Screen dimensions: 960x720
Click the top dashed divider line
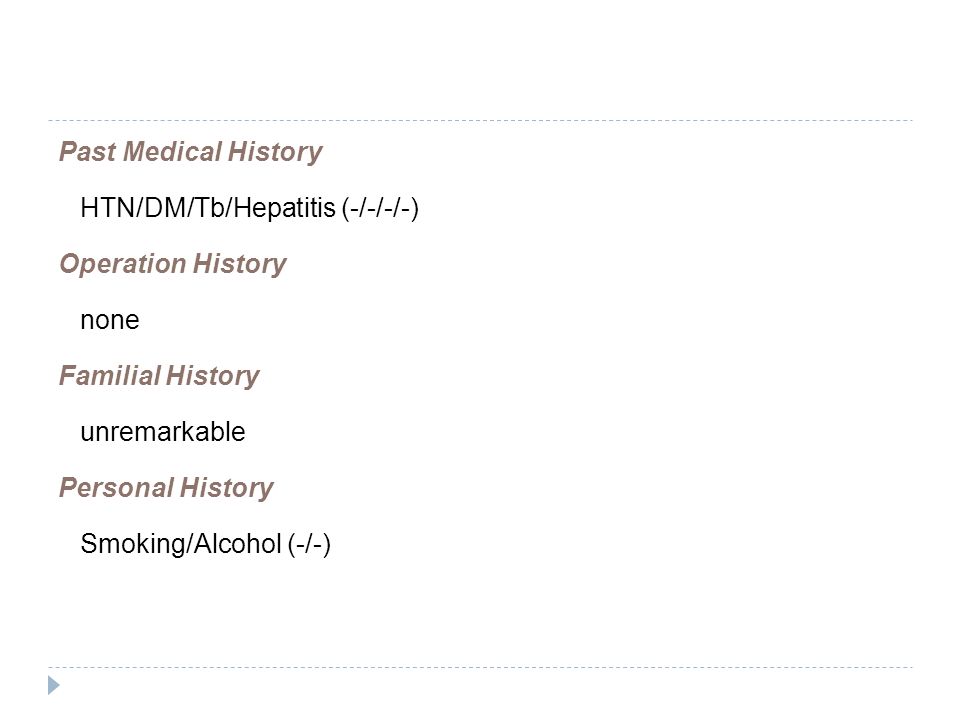[480, 121]
